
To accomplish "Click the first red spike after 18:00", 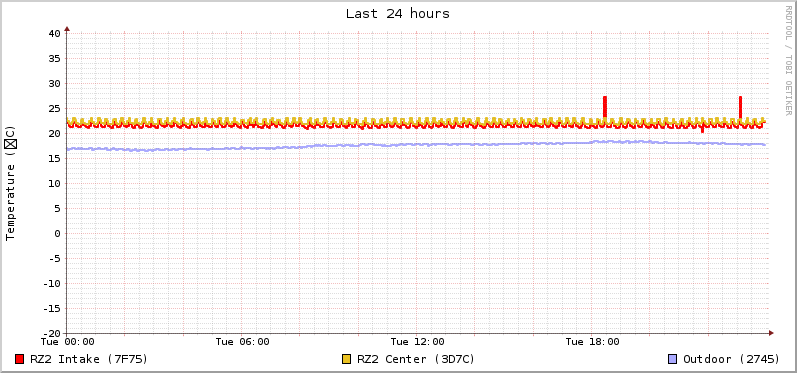I will pos(605,107).
